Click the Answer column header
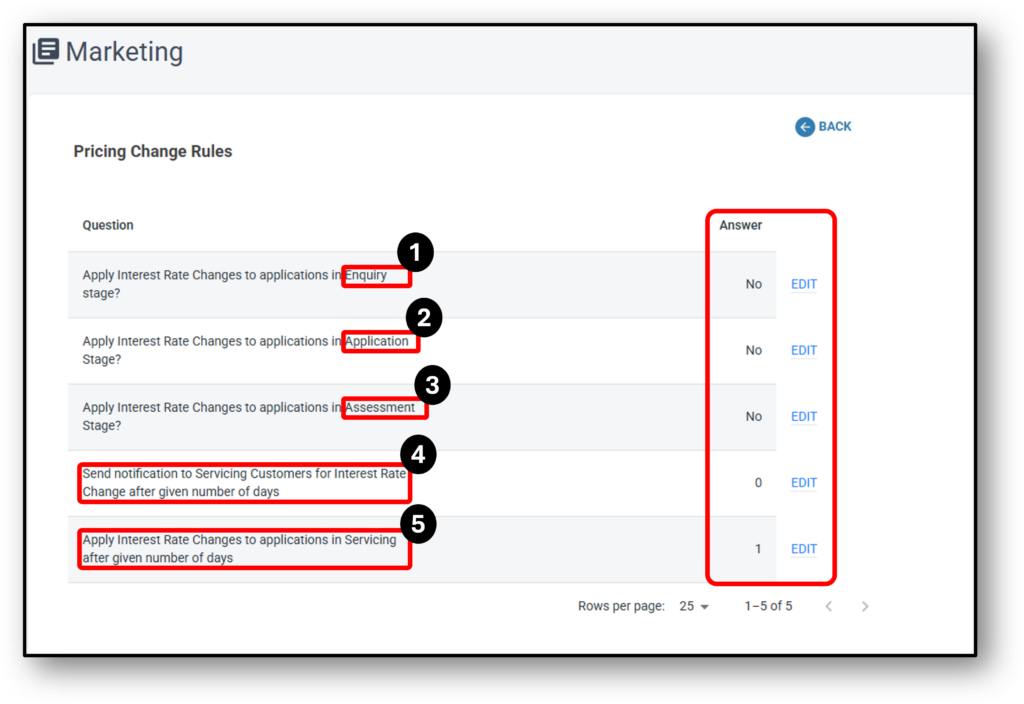This screenshot has width=1024, height=704. pyautogui.click(x=741, y=225)
